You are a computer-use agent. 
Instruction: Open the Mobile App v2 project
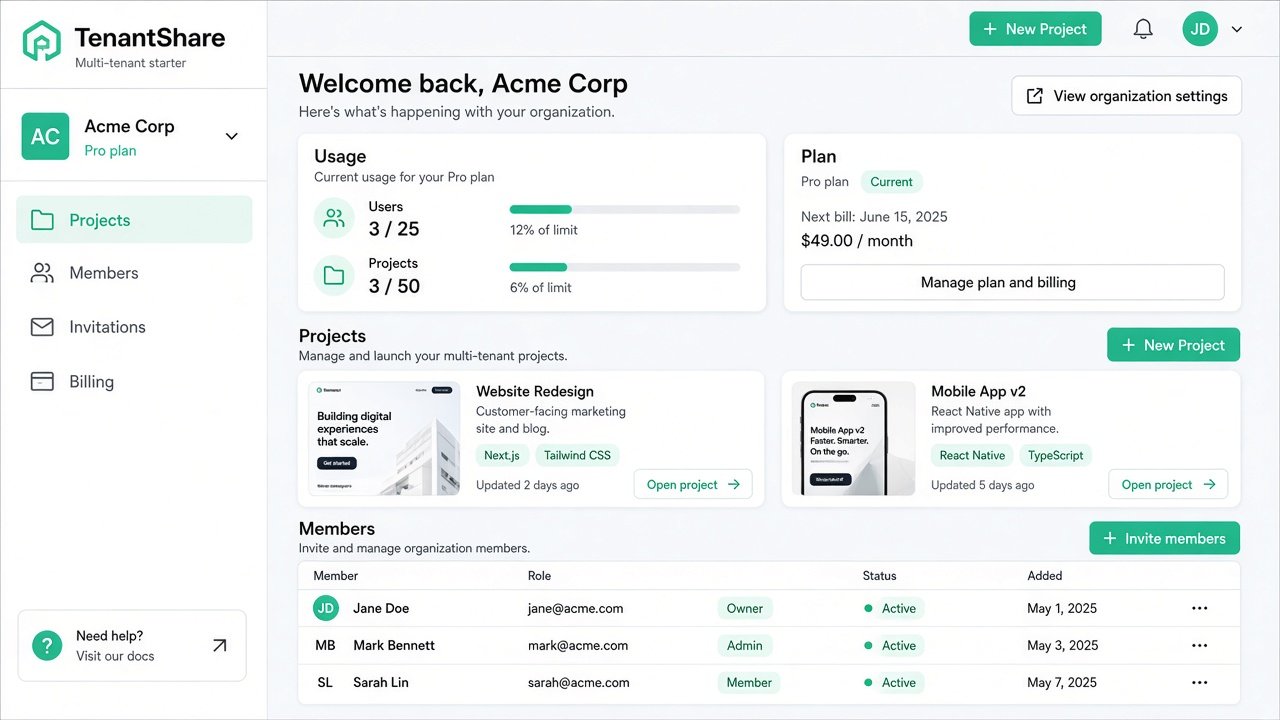tap(1168, 484)
